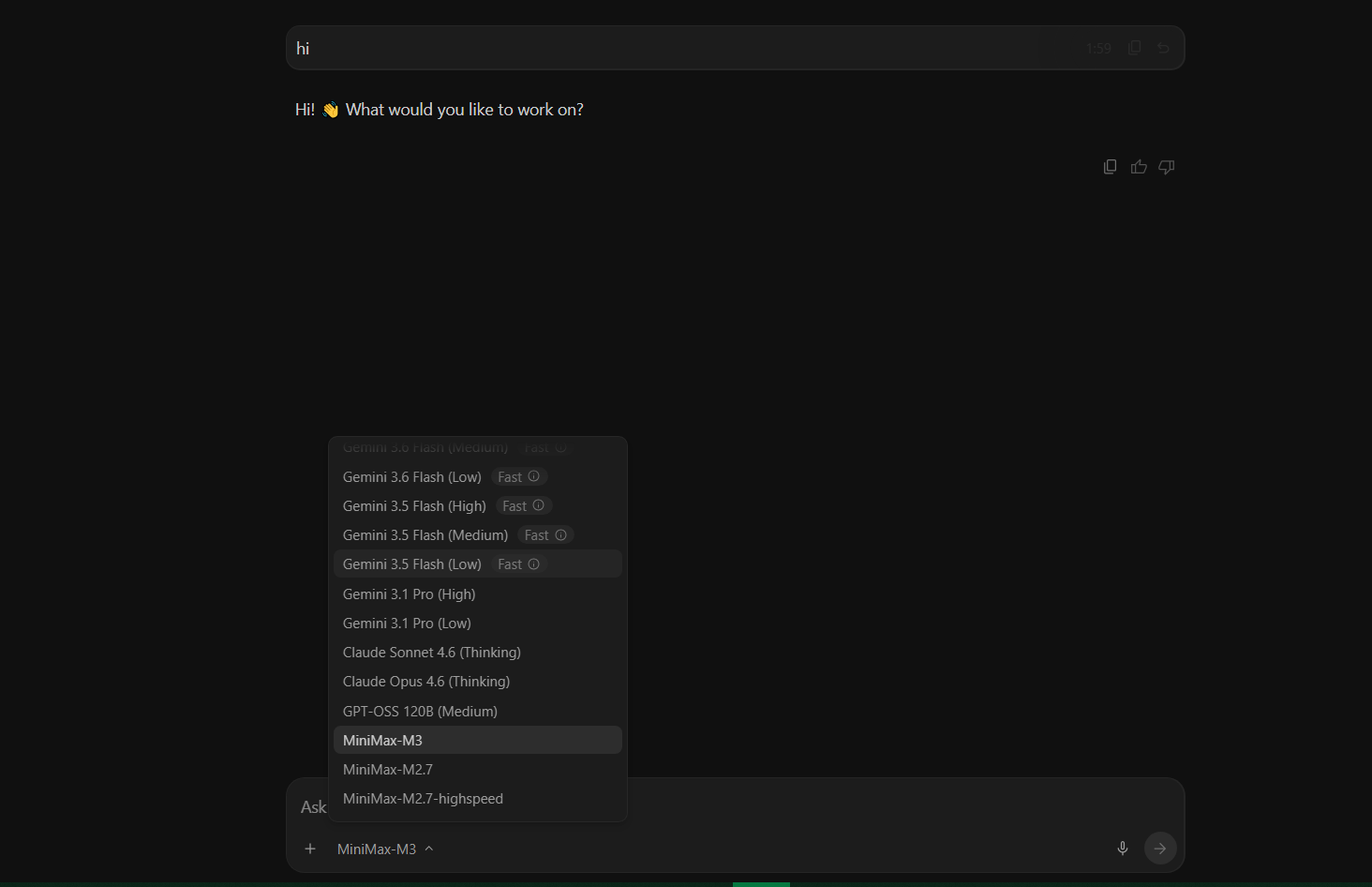Choose Claude Opus 4.6 (Thinking)
1372x887 pixels.
(478, 681)
